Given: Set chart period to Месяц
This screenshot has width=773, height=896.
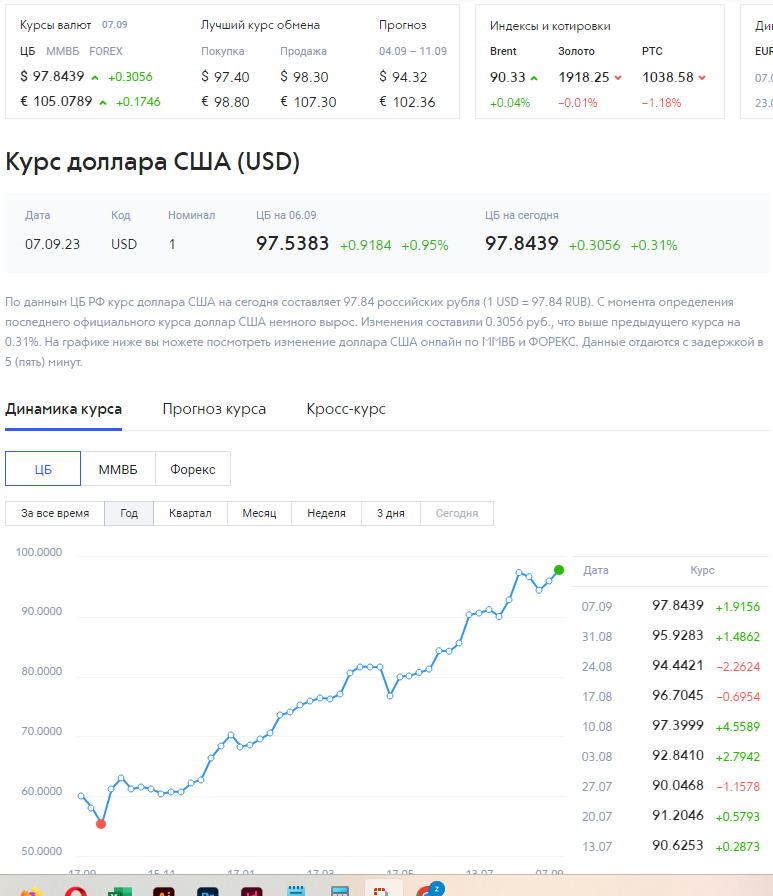Looking at the screenshot, I should [x=259, y=513].
